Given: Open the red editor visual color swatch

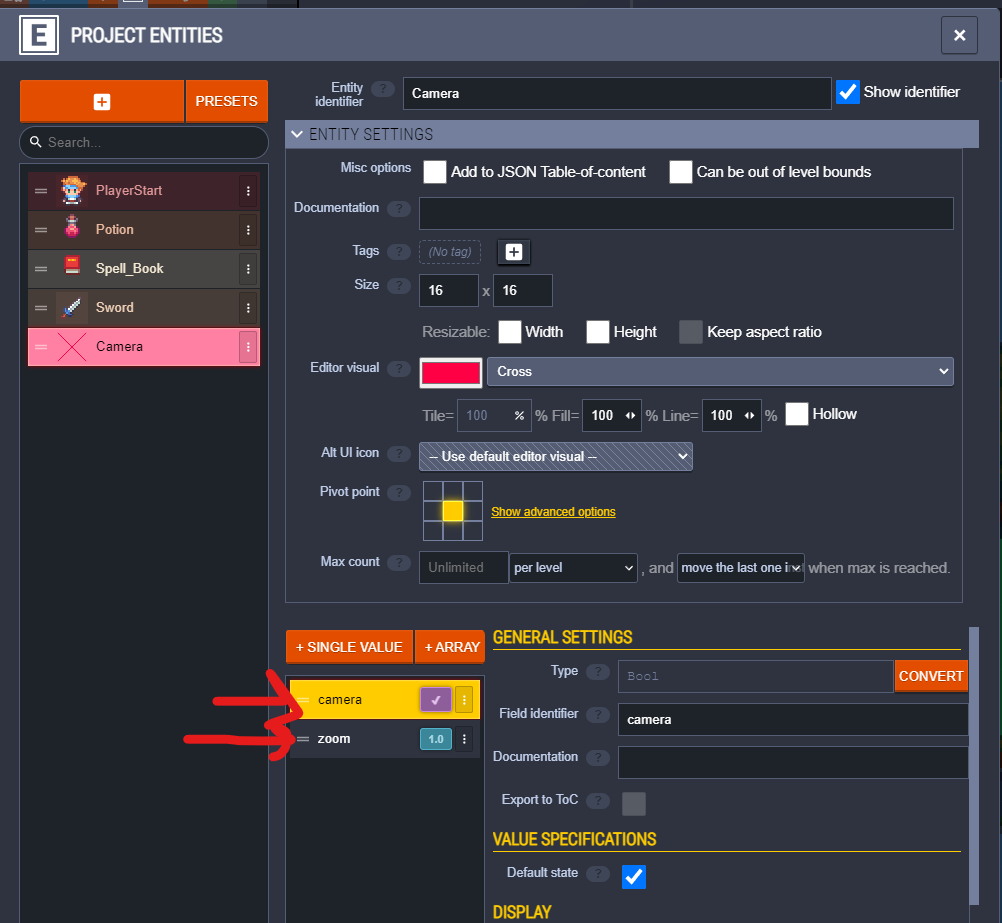Looking at the screenshot, I should (451, 372).
